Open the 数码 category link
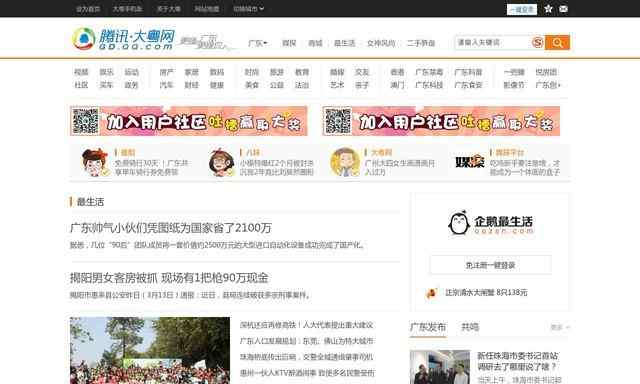Image resolution: width=640 pixels, height=384 pixels. point(217,72)
